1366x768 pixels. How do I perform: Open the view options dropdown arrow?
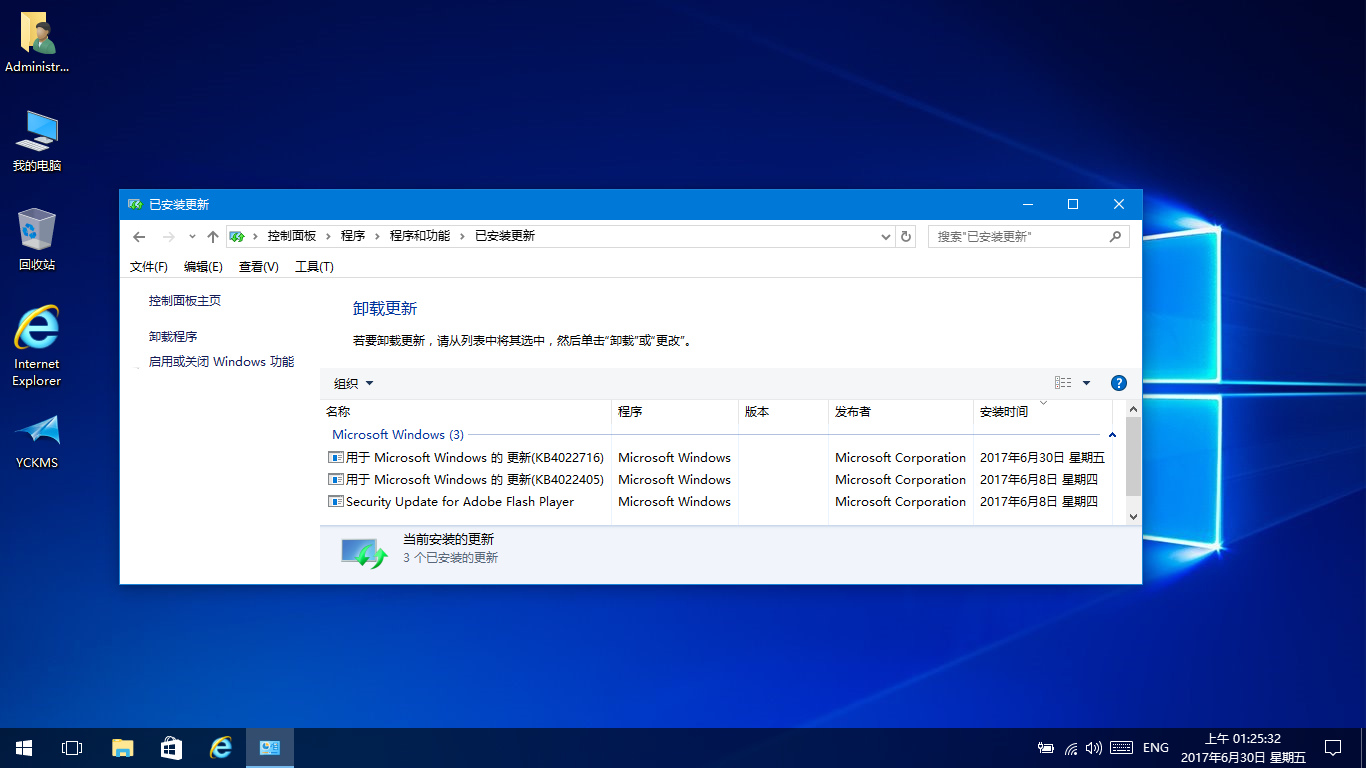pyautogui.click(x=1086, y=383)
